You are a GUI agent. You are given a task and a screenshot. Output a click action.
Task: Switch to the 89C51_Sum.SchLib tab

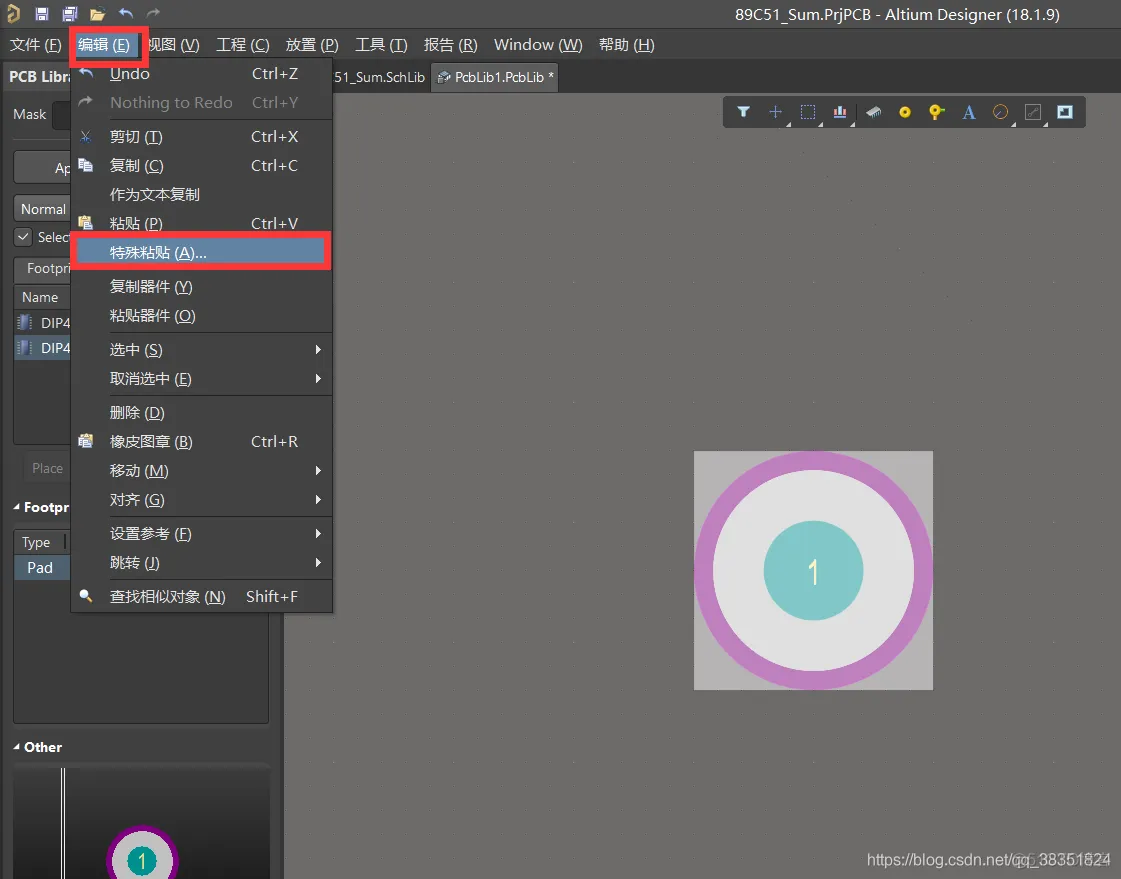tap(380, 76)
